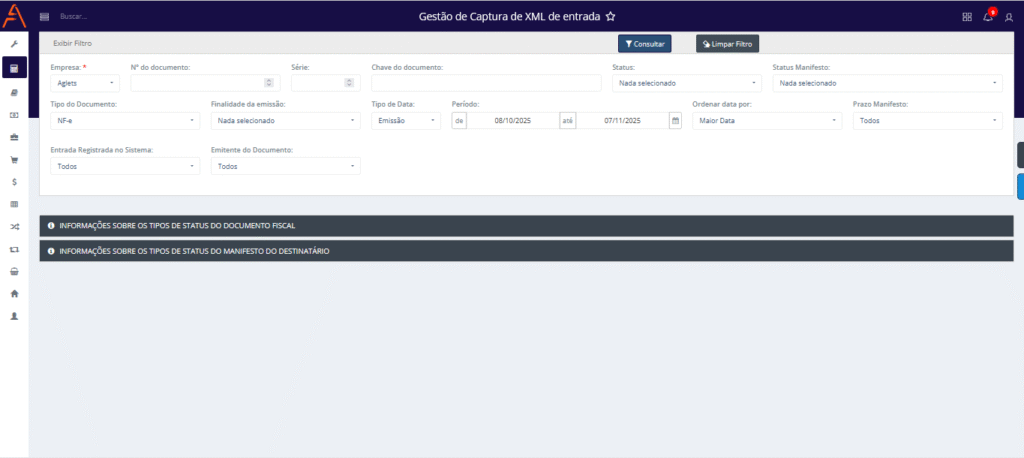The image size is (1024, 458).
Task: Click the Chave do documento input field
Action: tap(486, 83)
